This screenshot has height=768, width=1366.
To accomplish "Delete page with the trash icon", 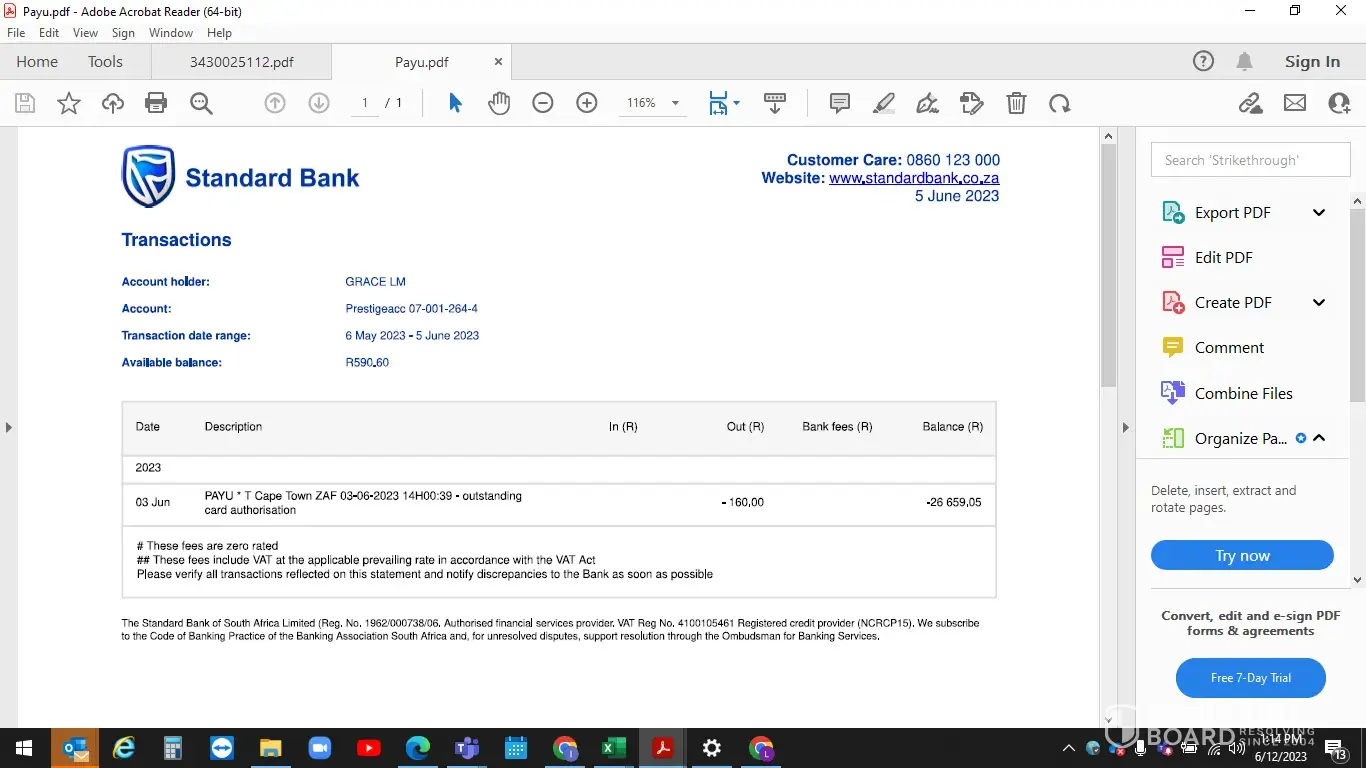I will point(1016,103).
